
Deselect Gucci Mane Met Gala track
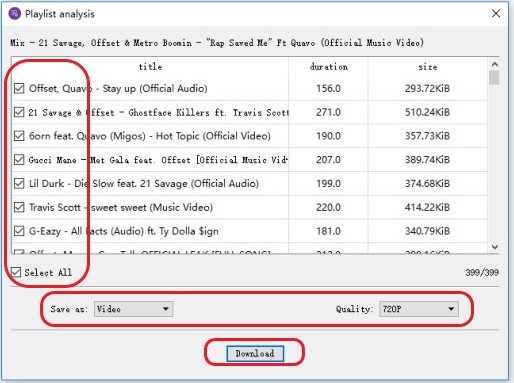[19, 160]
